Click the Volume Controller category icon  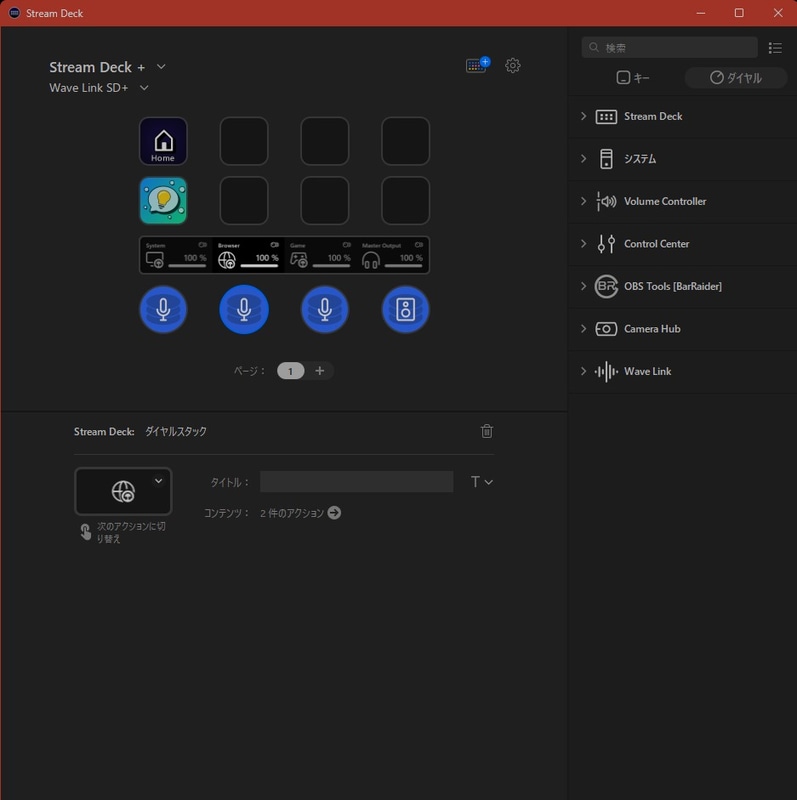606,202
